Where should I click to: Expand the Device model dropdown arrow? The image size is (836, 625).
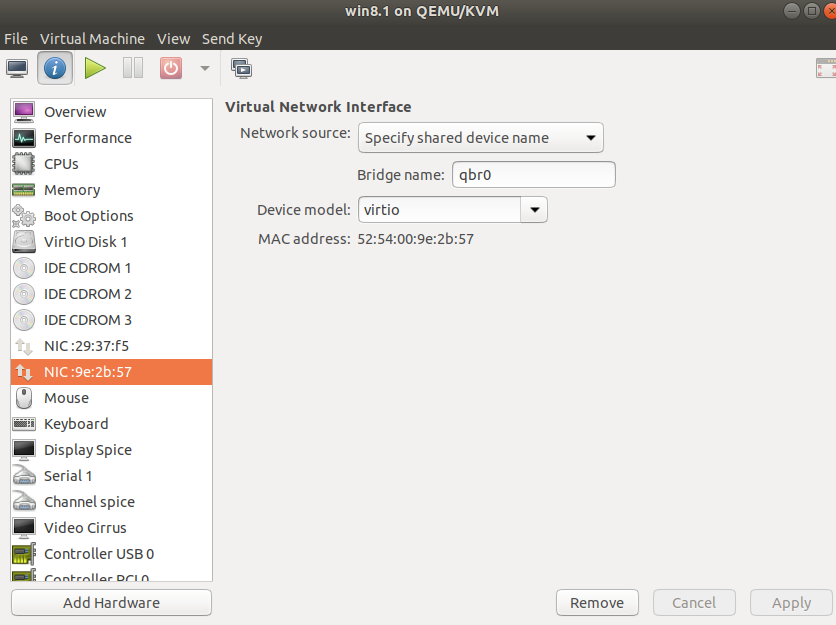click(534, 210)
